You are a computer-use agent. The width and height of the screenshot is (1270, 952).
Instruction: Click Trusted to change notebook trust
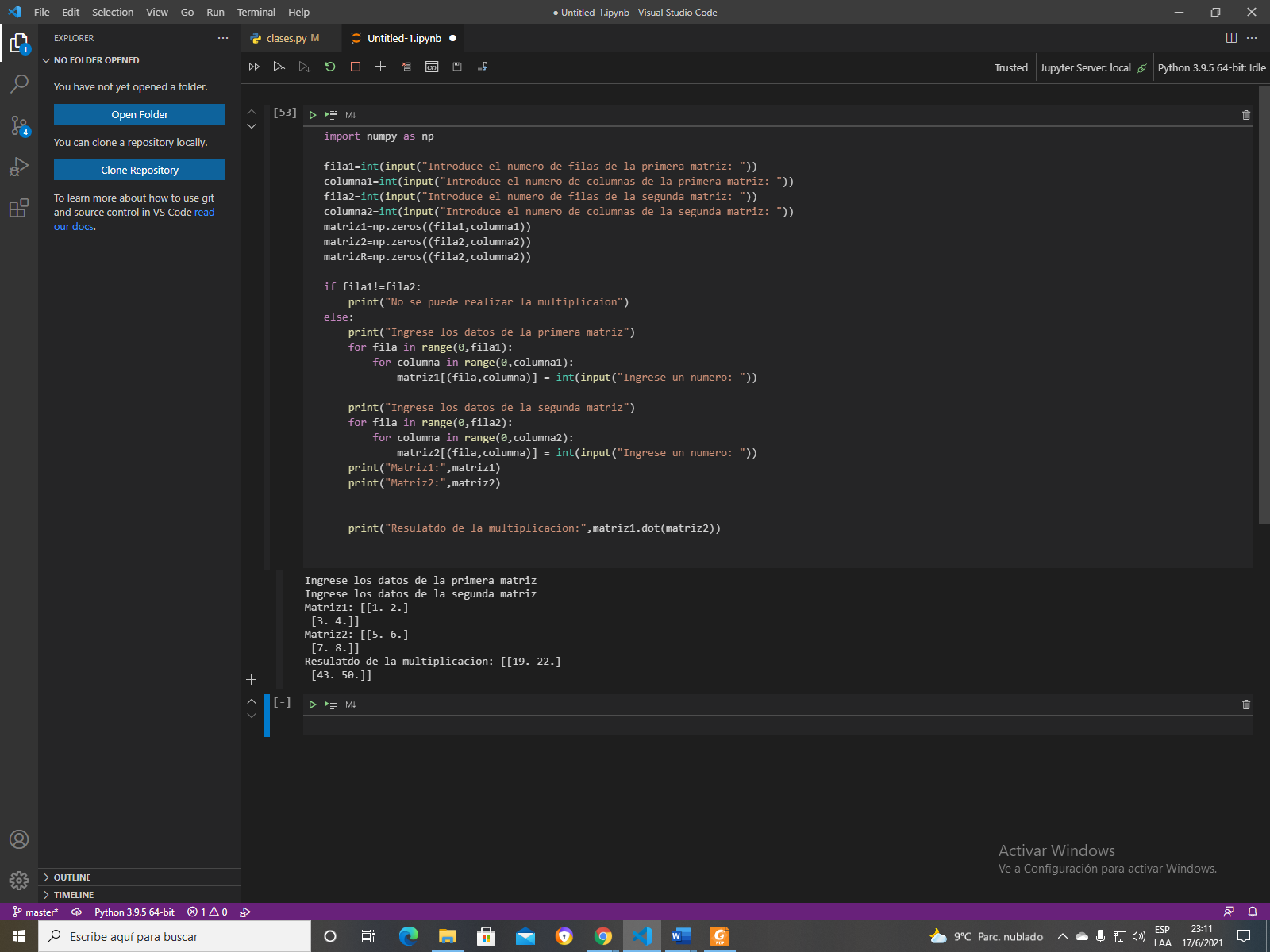1010,67
